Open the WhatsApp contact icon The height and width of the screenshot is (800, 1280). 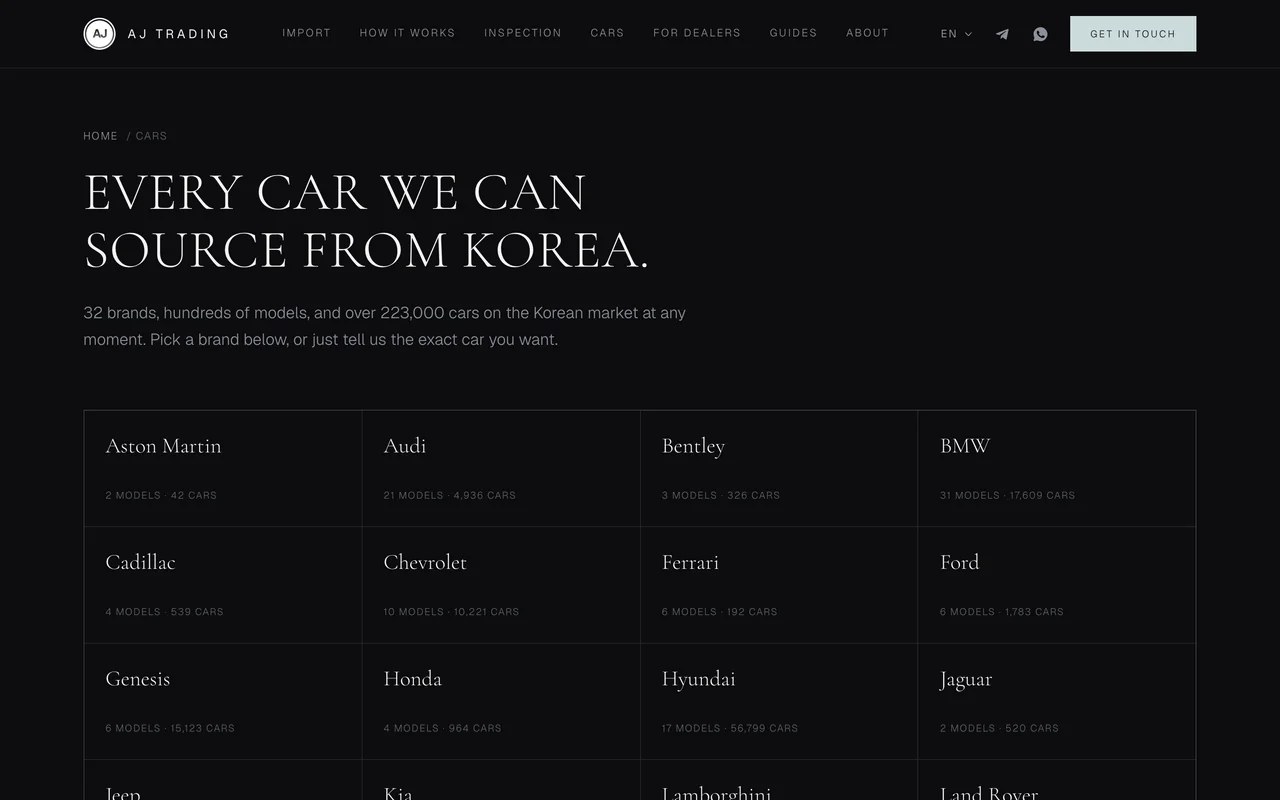(1040, 34)
